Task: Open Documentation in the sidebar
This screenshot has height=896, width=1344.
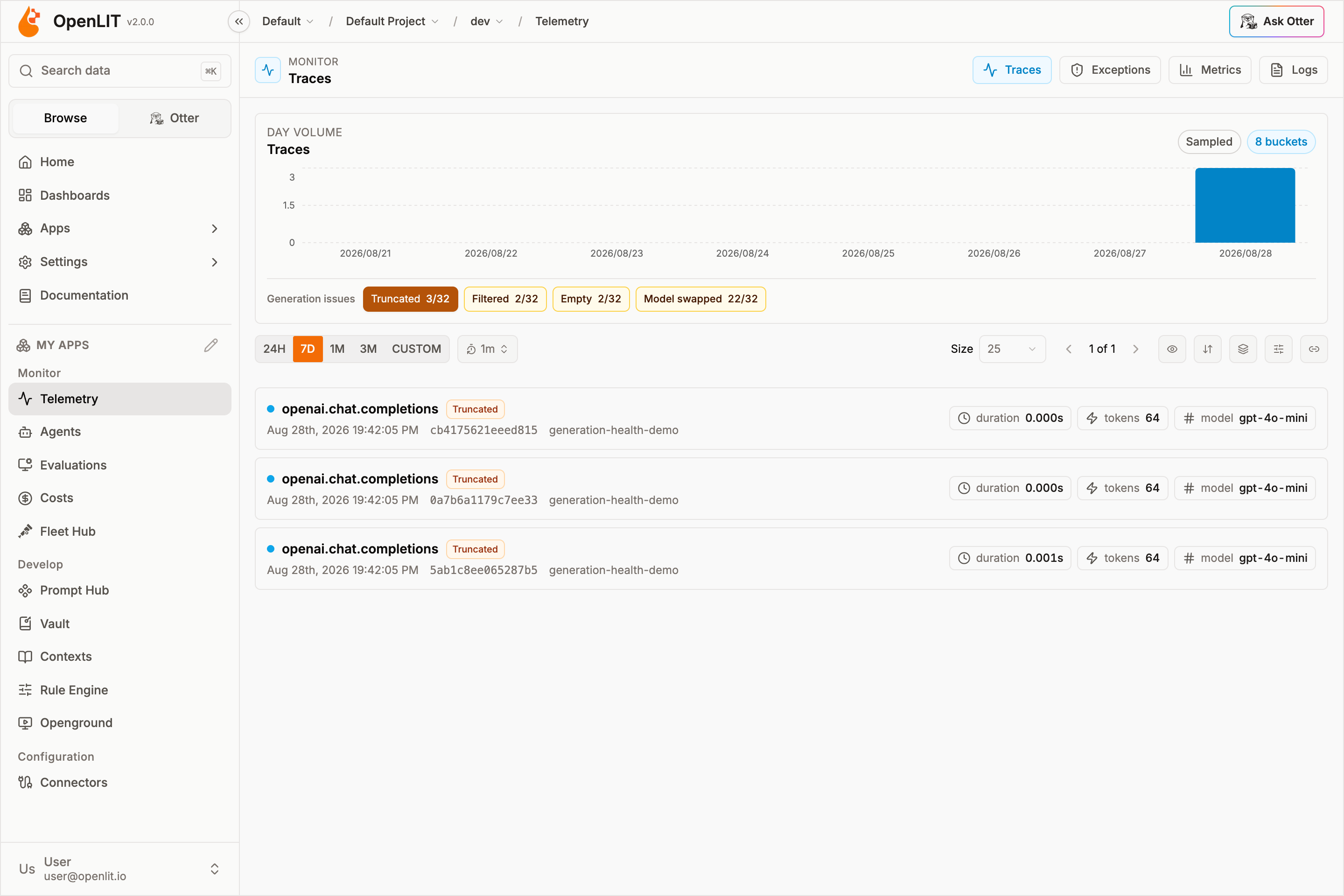Action: tap(120, 295)
